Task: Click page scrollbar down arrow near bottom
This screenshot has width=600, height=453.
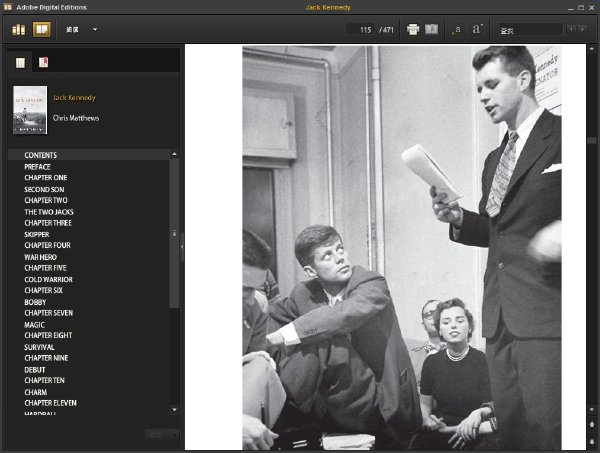Action: [x=592, y=410]
